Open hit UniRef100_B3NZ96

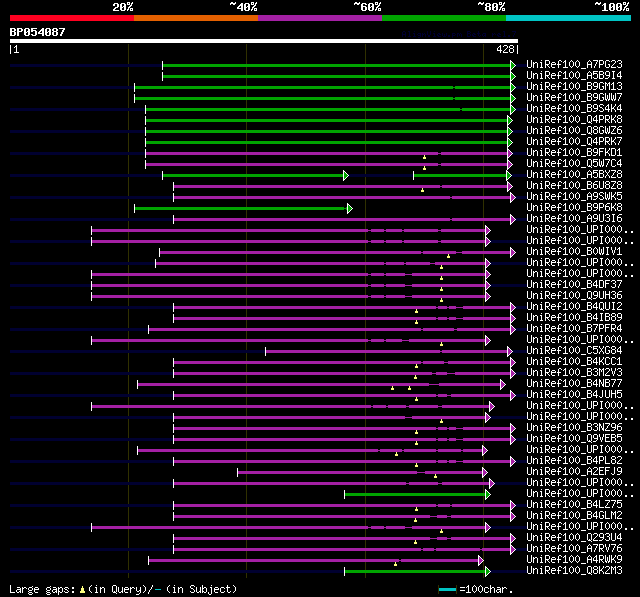[x=574, y=428]
